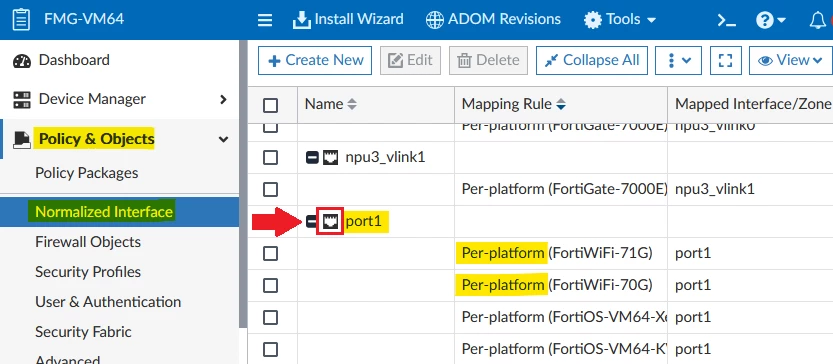Toggle the fullscreen icon button
The image size is (833, 364).
[x=726, y=61]
